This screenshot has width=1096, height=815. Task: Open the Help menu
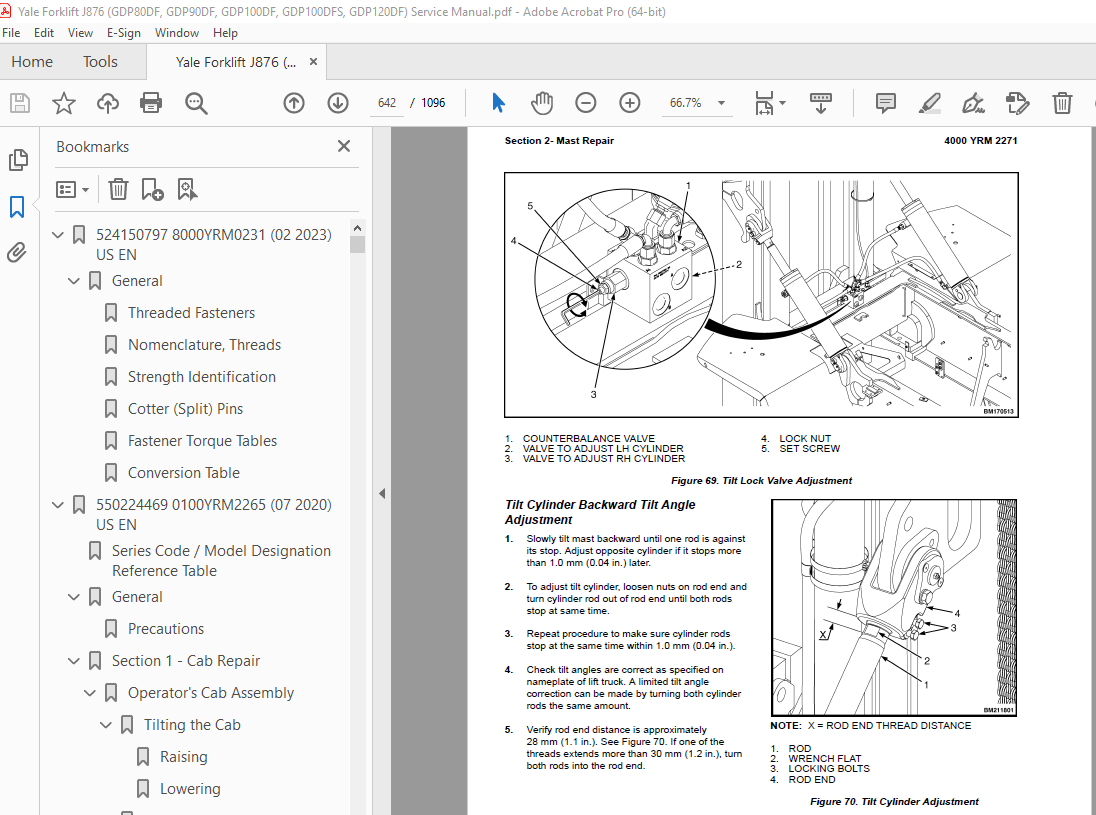click(x=225, y=33)
